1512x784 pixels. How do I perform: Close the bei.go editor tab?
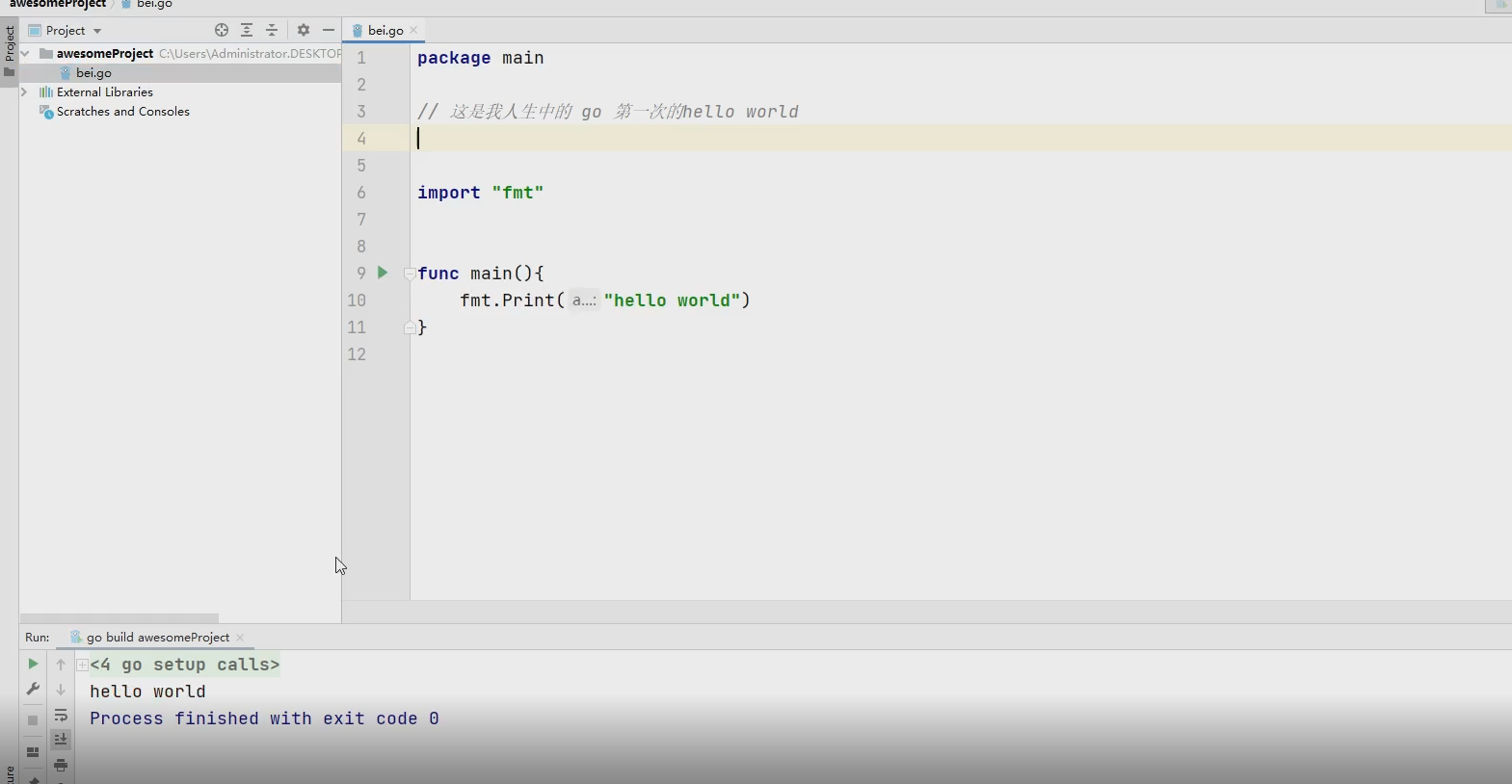click(414, 30)
